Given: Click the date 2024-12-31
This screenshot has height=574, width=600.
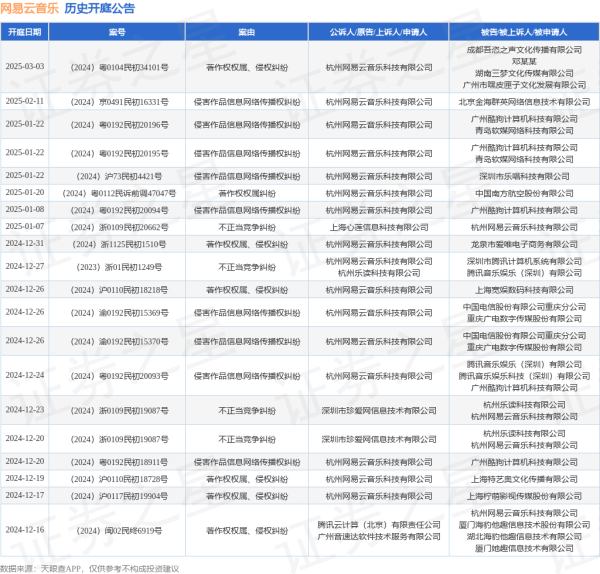Looking at the screenshot, I should [24, 243].
